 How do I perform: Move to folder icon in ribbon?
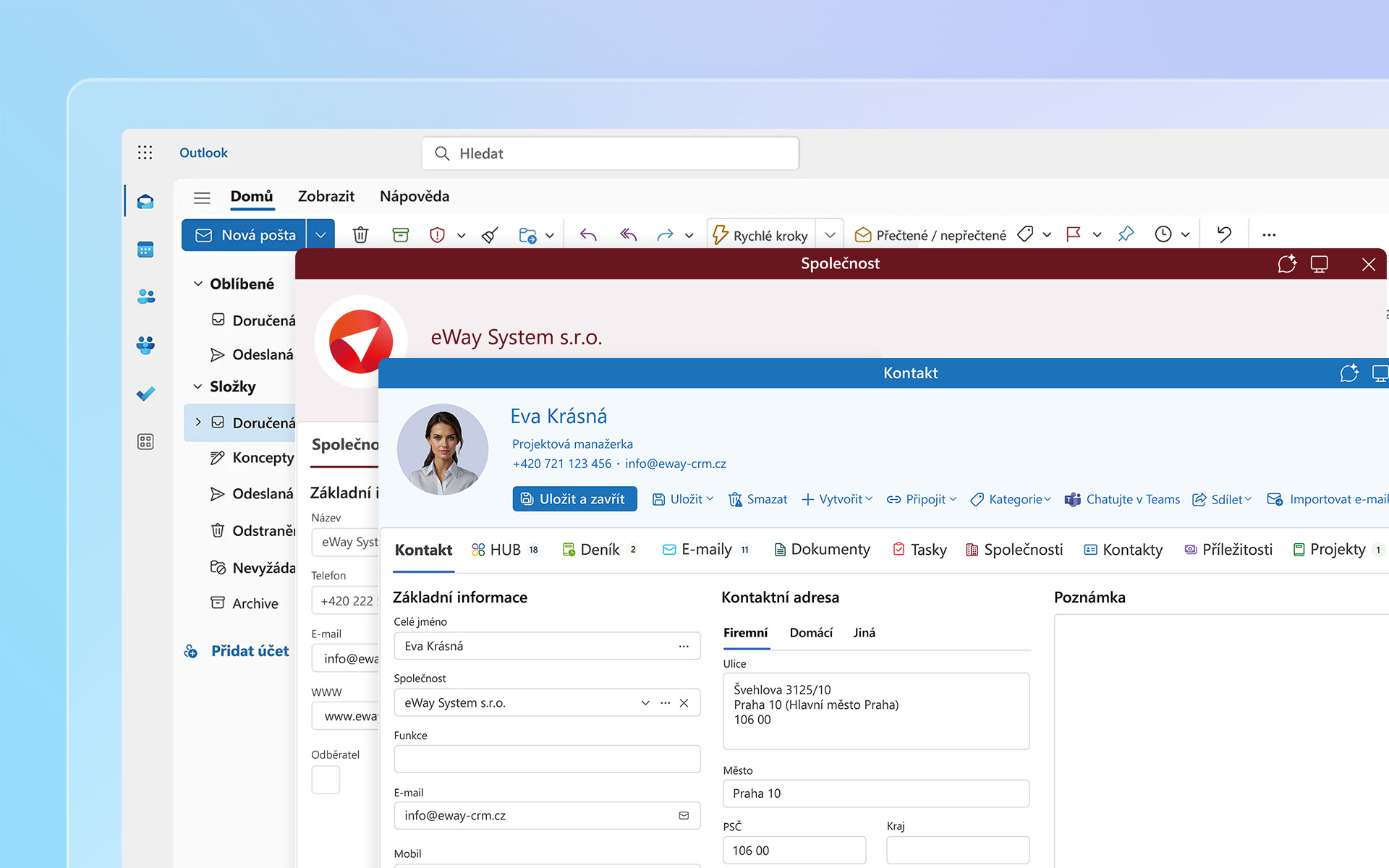pos(527,235)
